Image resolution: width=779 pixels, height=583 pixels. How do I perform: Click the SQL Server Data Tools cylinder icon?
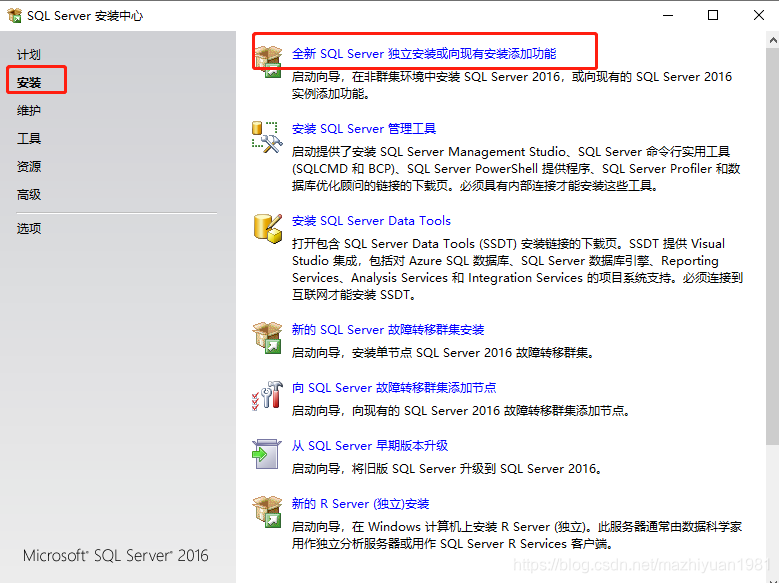click(268, 229)
